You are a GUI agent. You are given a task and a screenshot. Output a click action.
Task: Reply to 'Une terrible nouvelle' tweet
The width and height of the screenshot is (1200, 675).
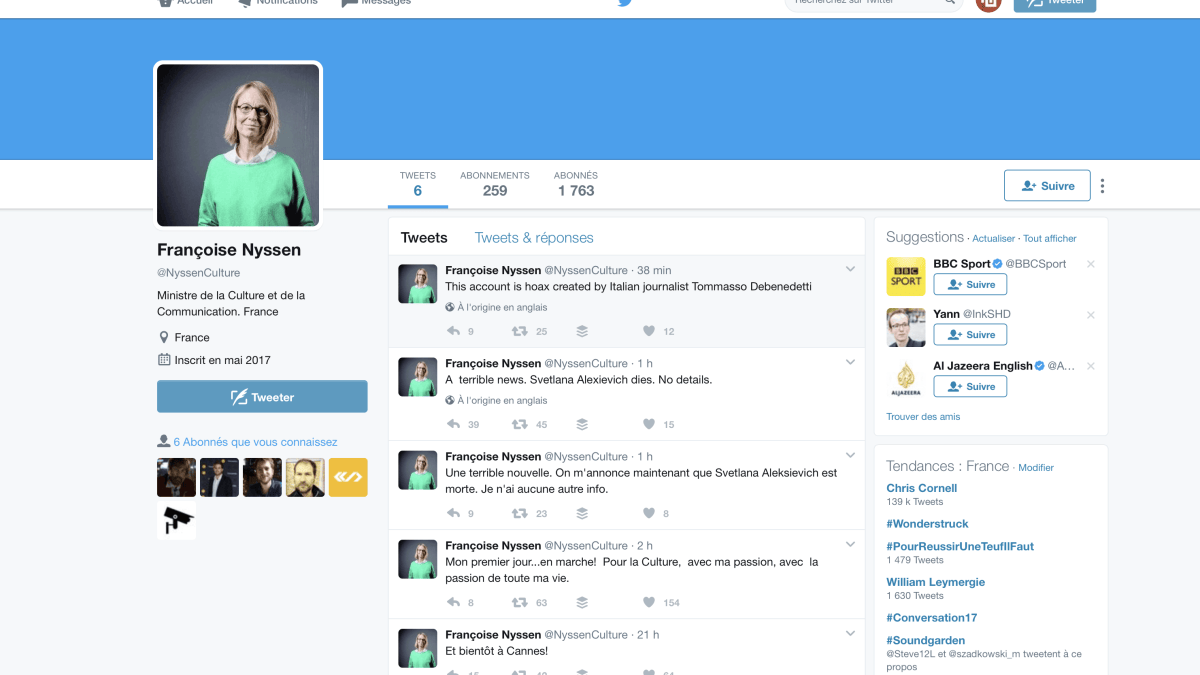pos(453,513)
